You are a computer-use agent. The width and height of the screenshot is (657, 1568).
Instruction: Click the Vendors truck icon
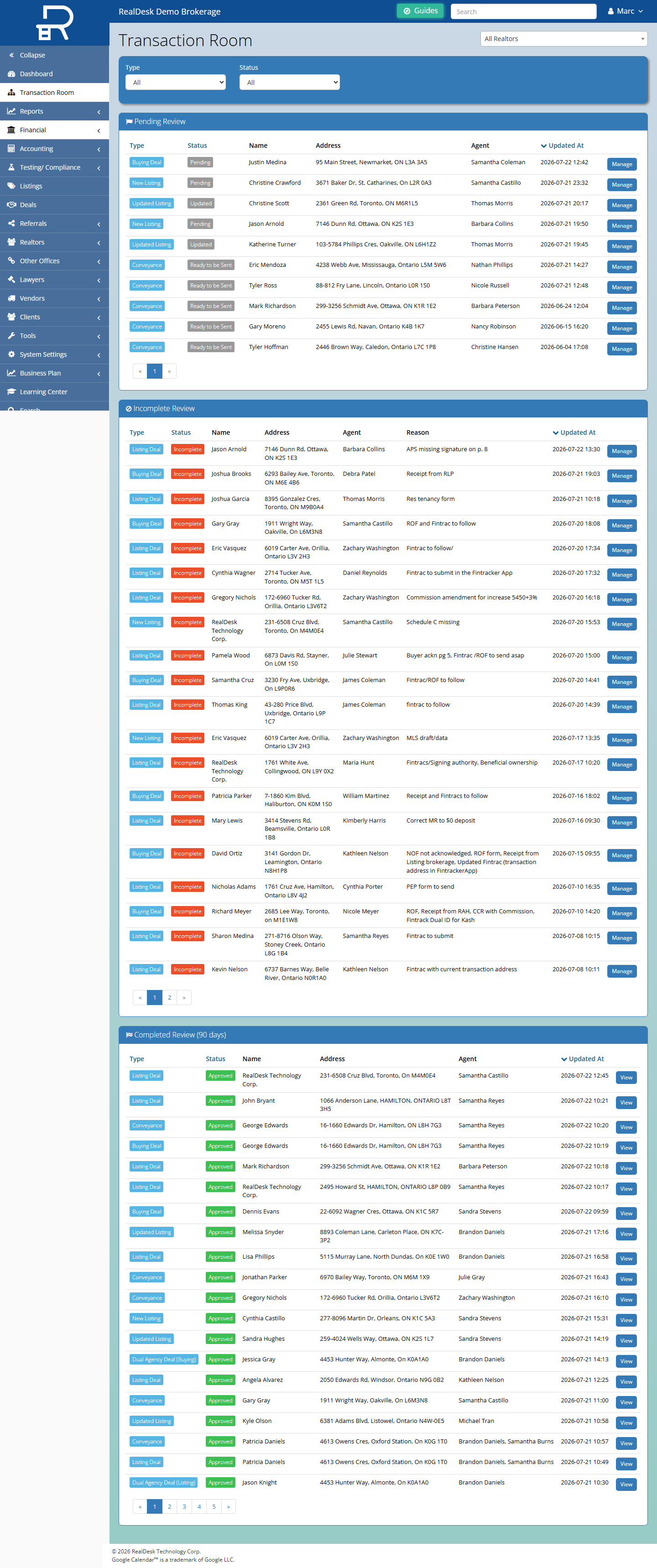(x=11, y=298)
